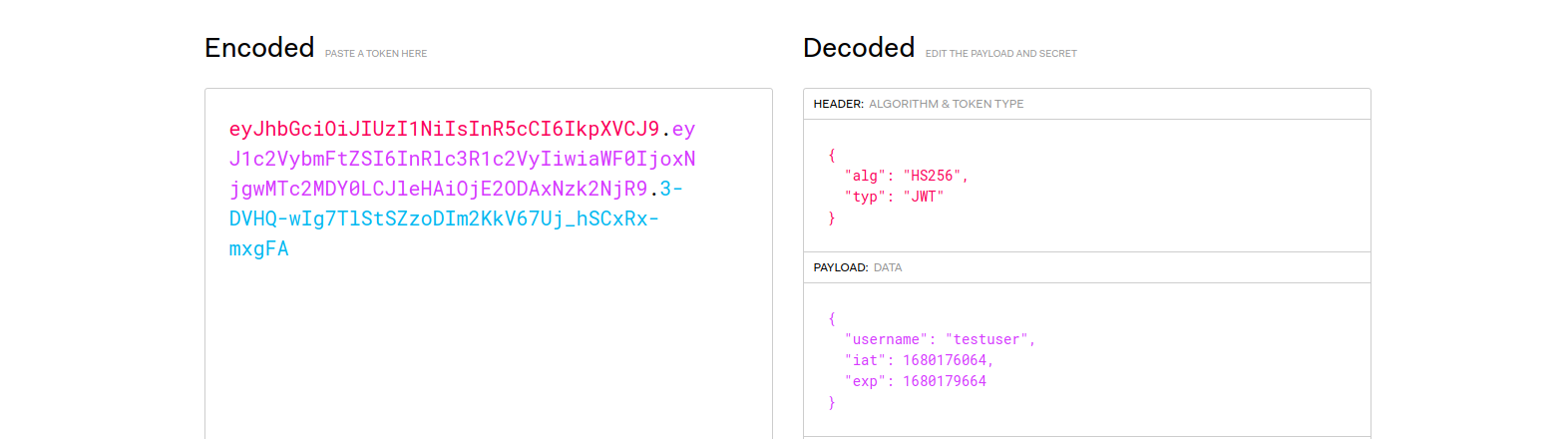Click the blue signature segment of the encoded token
1568x439 pixels.
pyautogui.click(x=444, y=219)
